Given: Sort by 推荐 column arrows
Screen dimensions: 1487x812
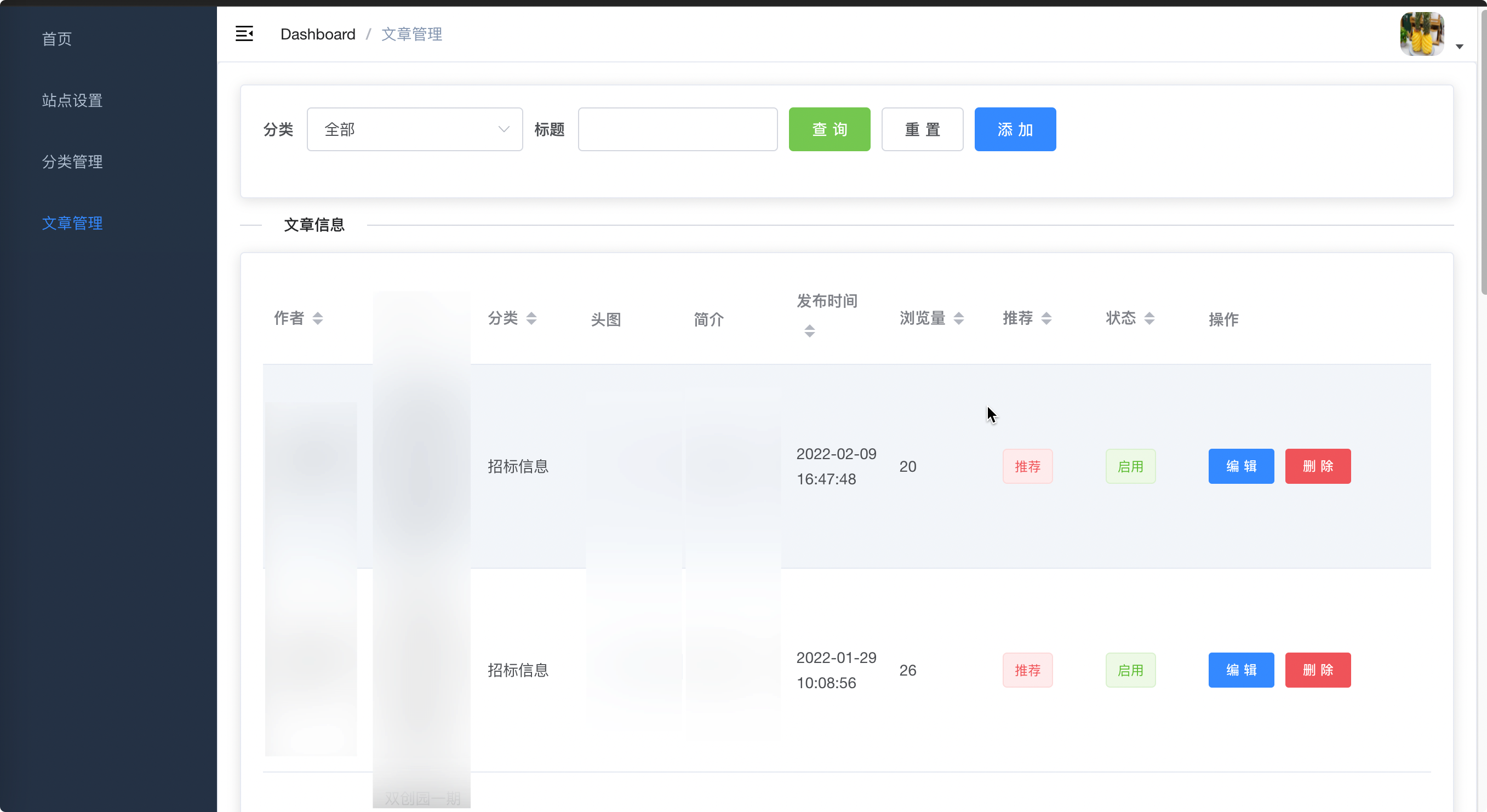Looking at the screenshot, I should pos(1046,318).
